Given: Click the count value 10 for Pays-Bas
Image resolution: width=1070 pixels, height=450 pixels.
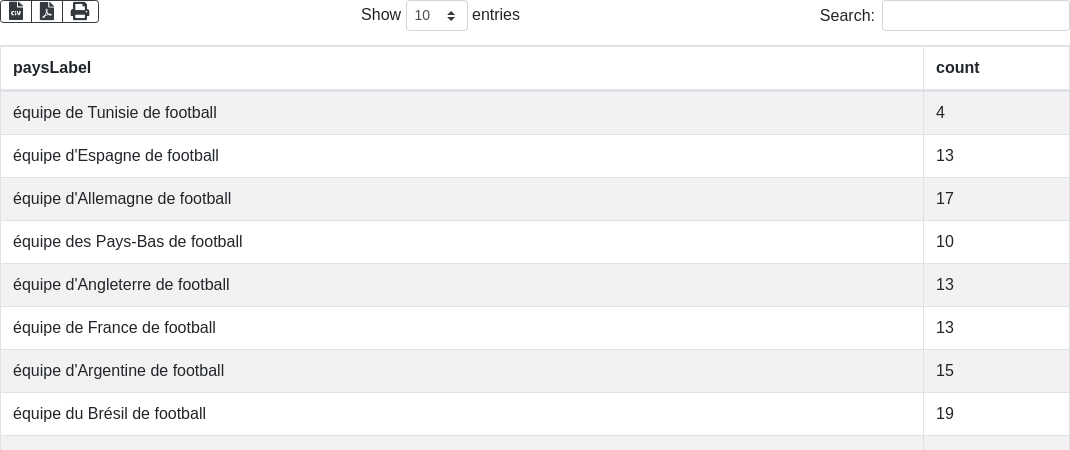Looking at the screenshot, I should [945, 242].
